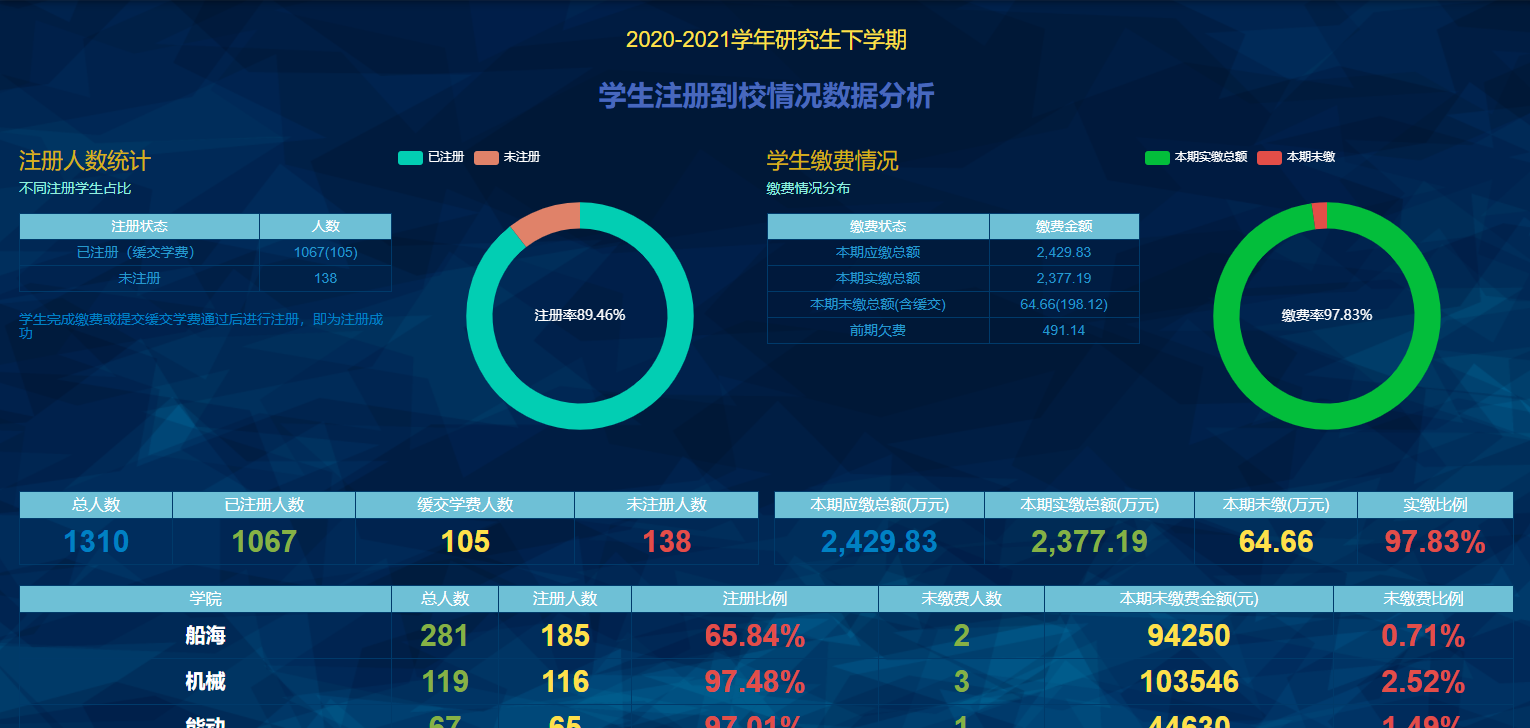Click the 注册状态 column header
The height and width of the screenshot is (728, 1530).
tap(139, 226)
